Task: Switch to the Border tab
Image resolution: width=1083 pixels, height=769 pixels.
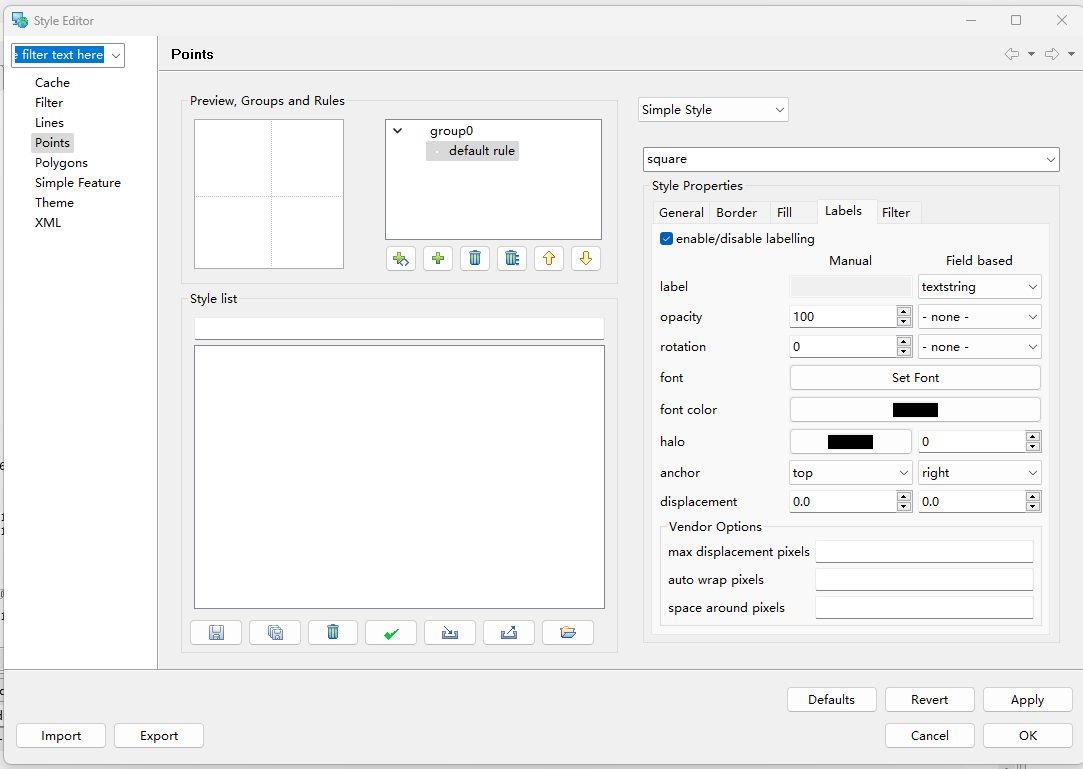Action: coord(736,213)
